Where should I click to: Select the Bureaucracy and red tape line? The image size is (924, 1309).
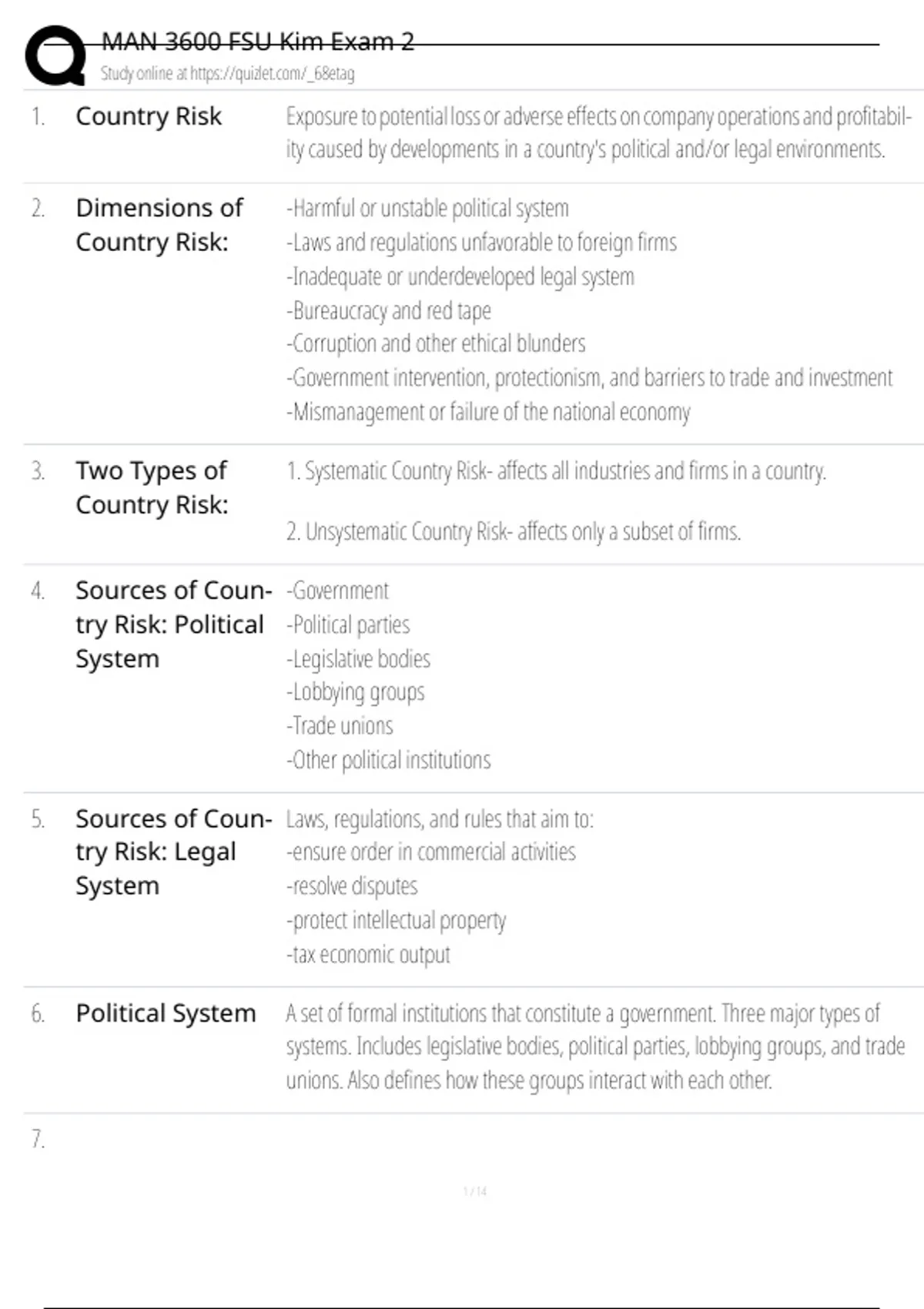[x=389, y=310]
